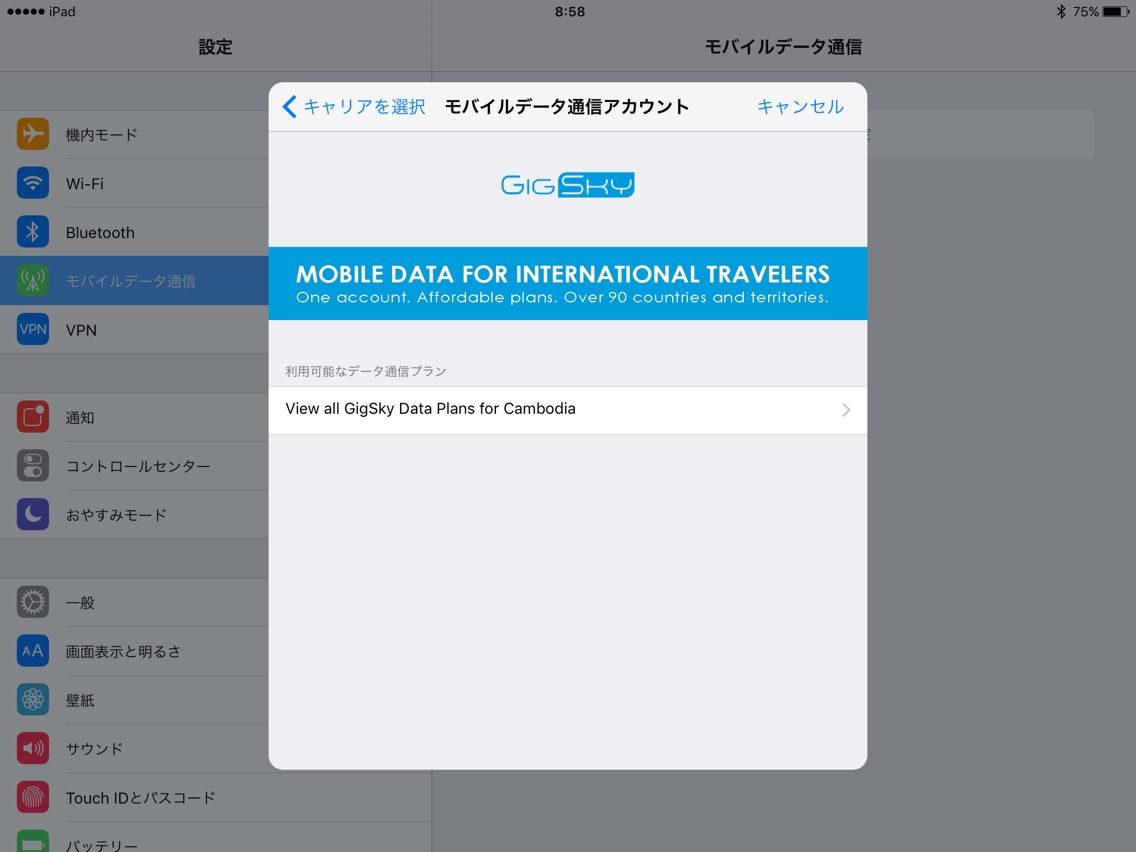Tap the GigSky logo
The height and width of the screenshot is (852, 1136).
[x=567, y=185]
